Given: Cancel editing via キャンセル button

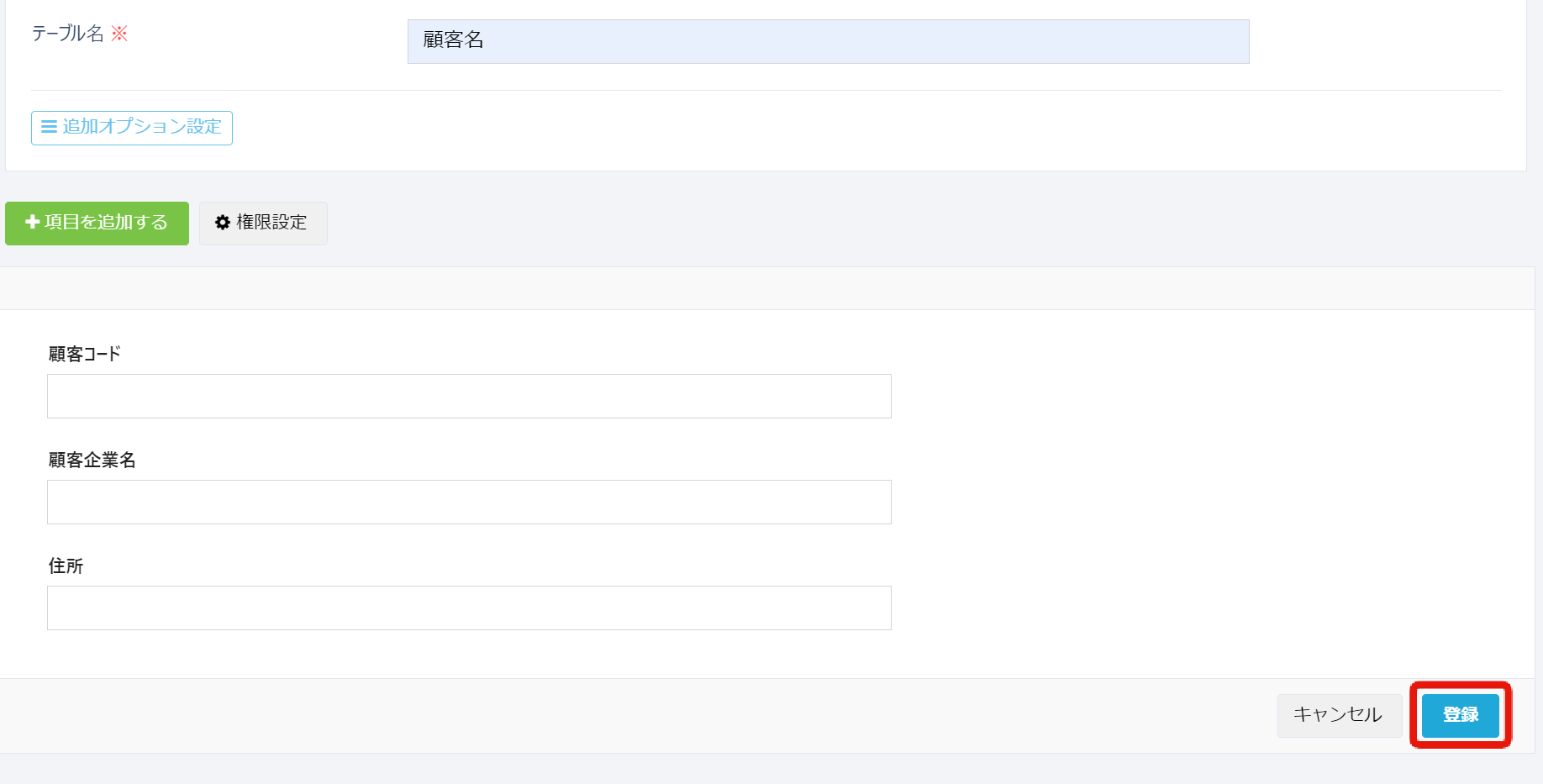Looking at the screenshot, I should [1339, 715].
